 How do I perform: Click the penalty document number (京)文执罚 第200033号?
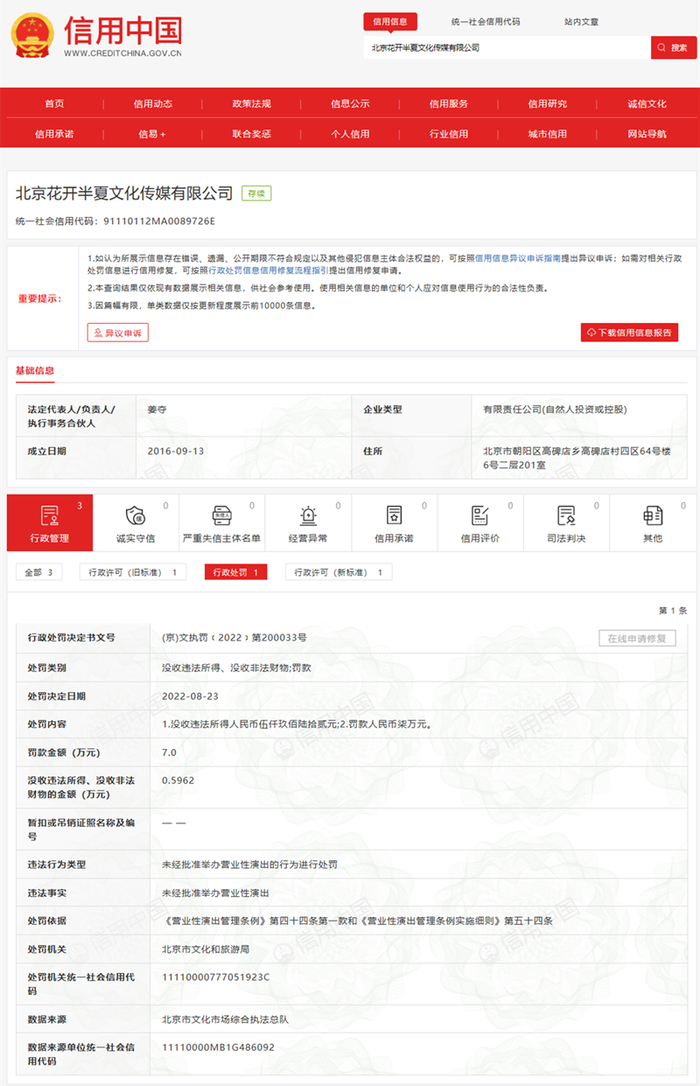pyautogui.click(x=234, y=637)
